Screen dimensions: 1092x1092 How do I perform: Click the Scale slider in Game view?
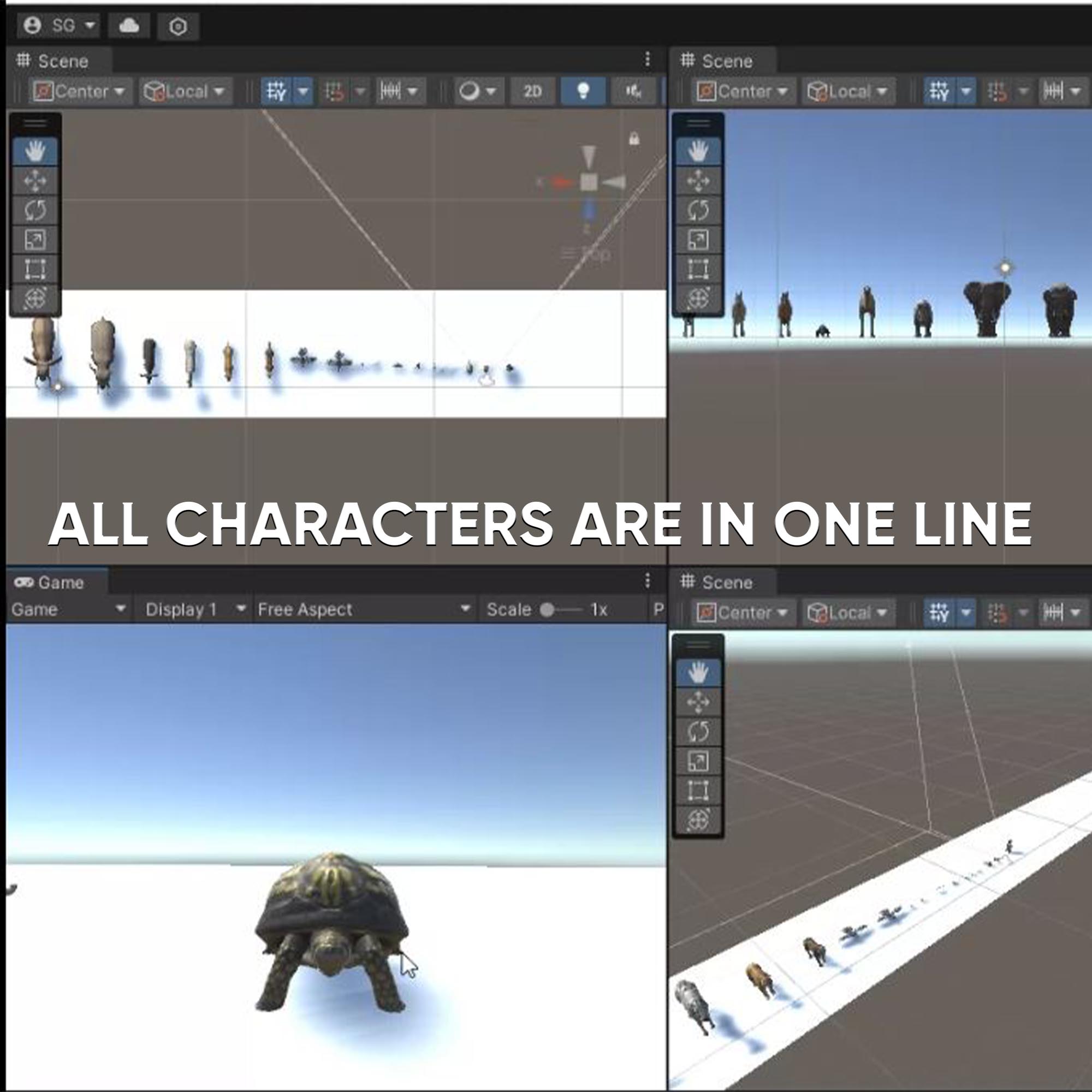(x=561, y=610)
